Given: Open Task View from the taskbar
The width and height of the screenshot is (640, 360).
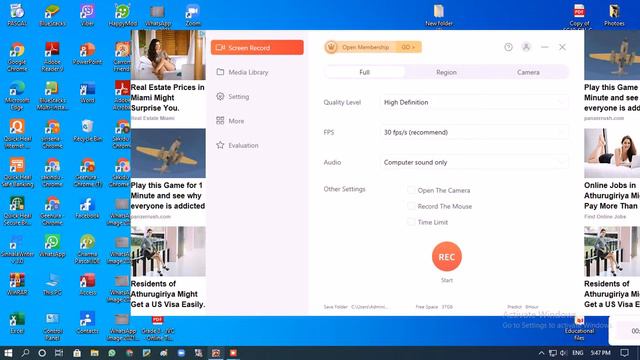Looking at the screenshot, I should click(59, 353).
